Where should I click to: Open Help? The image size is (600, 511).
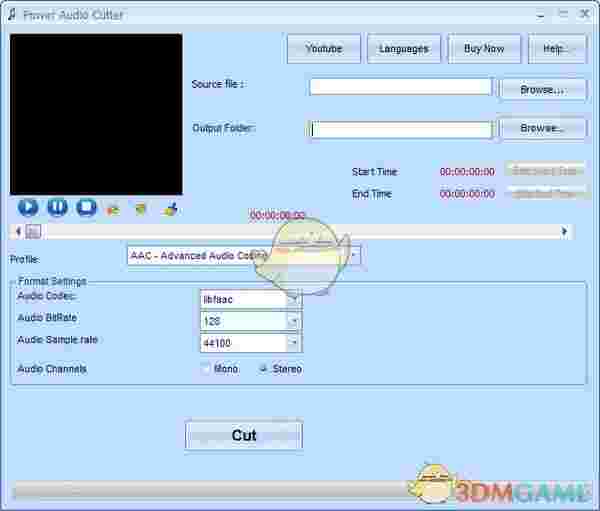coord(557,49)
